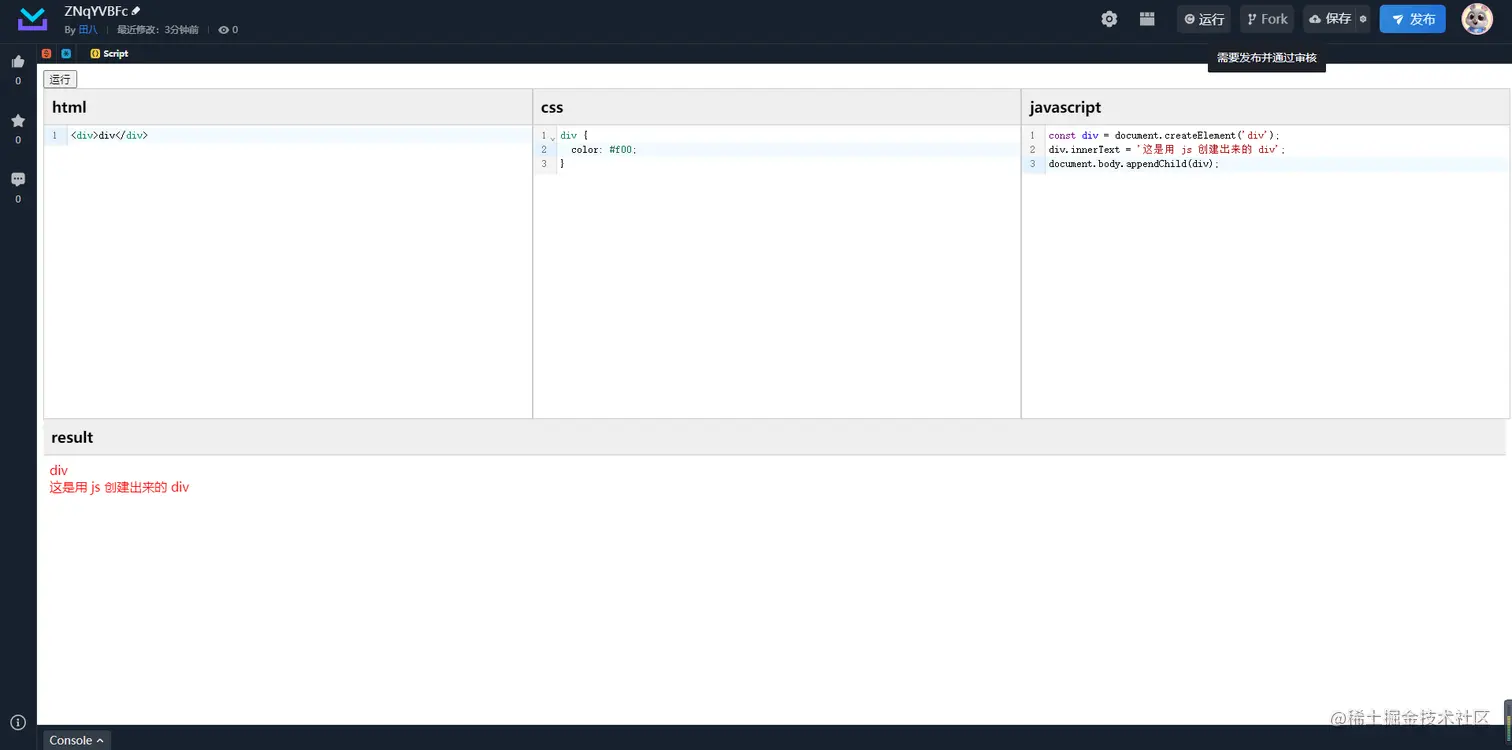This screenshot has width=1512, height=750.
Task: Run the code with the top 运行 button
Action: tap(1204, 19)
